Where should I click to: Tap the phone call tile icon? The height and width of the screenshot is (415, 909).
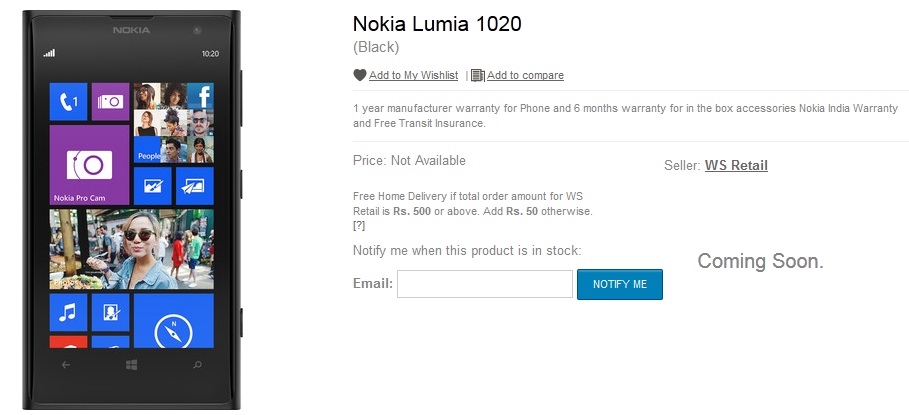coord(69,101)
